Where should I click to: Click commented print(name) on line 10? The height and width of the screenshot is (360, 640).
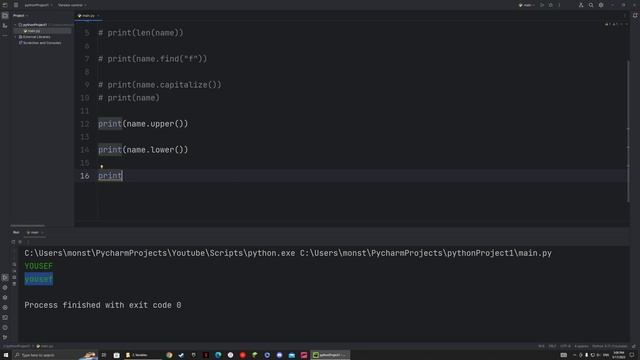(x=129, y=98)
